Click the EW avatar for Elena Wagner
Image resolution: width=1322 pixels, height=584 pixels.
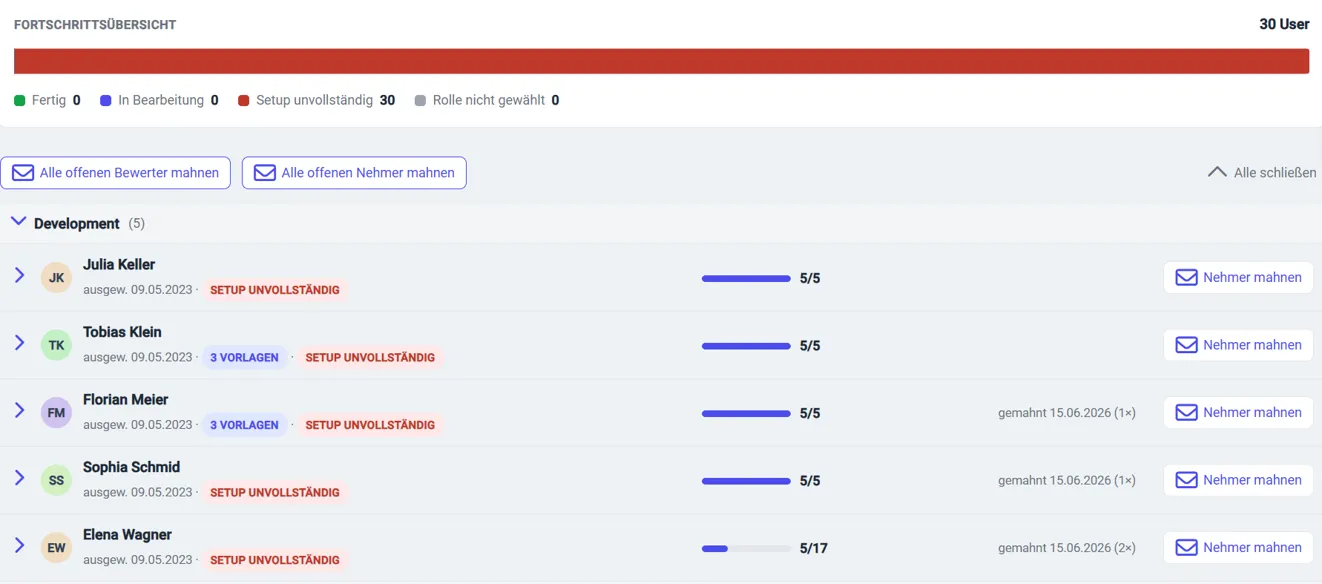pos(56,548)
